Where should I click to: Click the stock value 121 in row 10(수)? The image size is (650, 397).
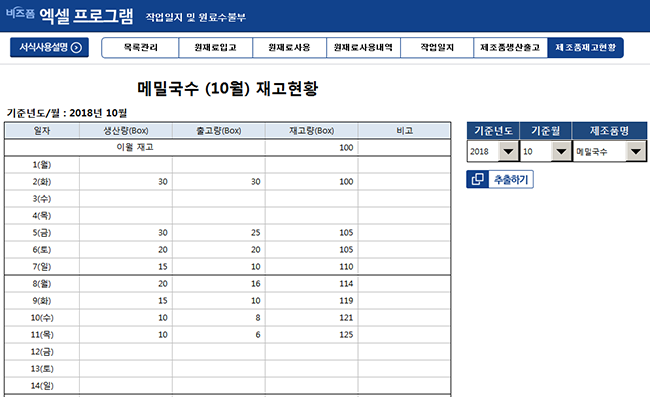pos(346,317)
